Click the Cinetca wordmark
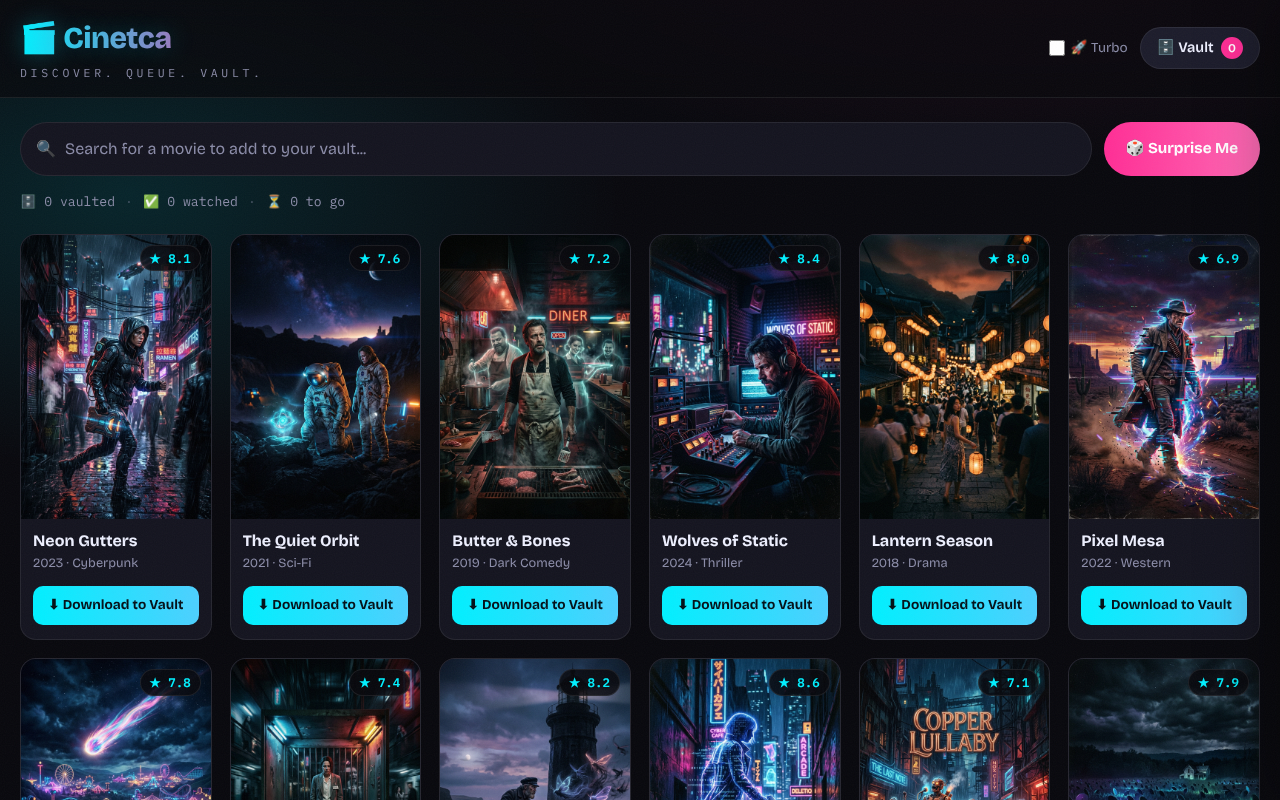Image resolution: width=1280 pixels, height=800 pixels. point(117,38)
